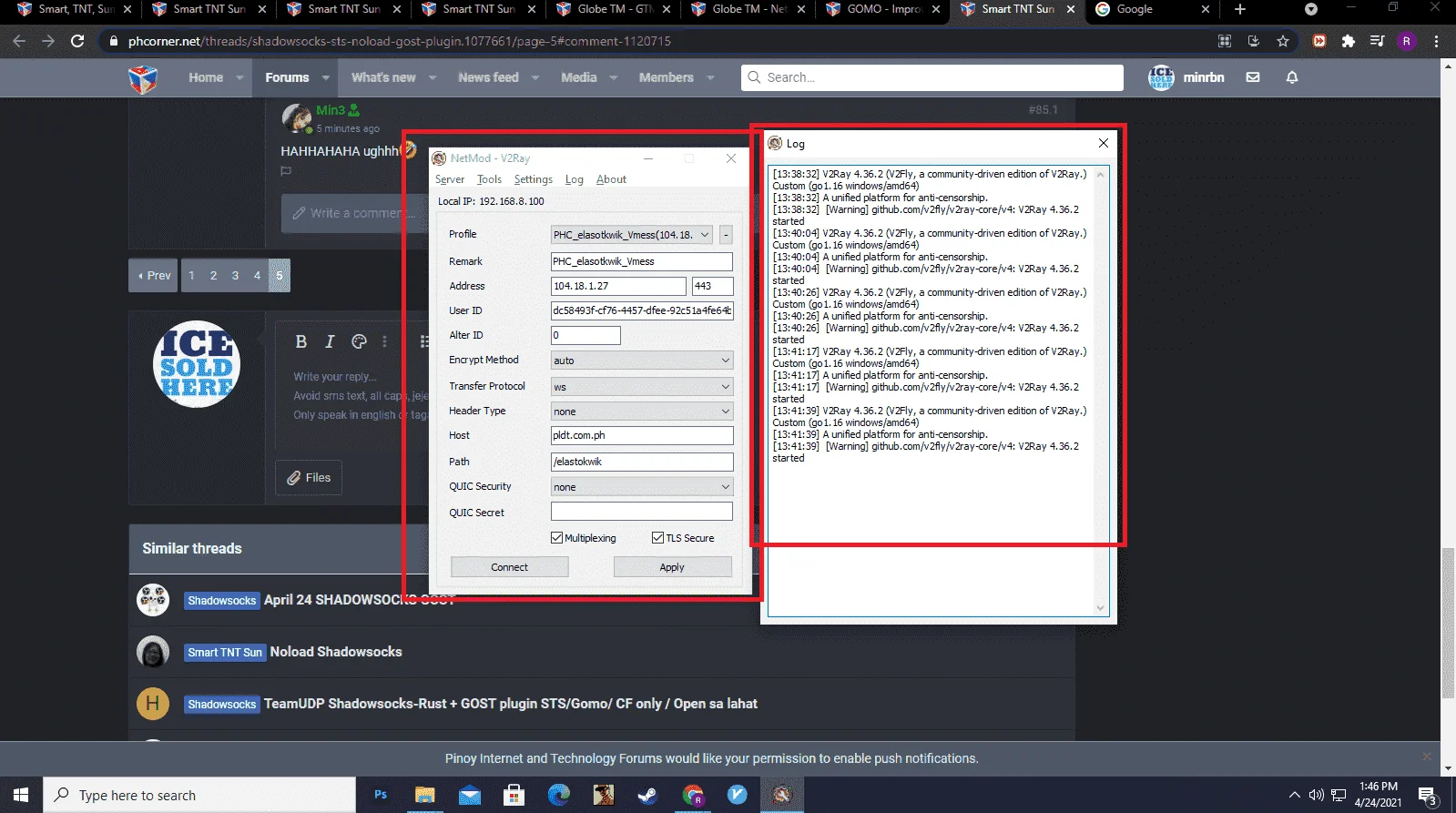Click the Host field showing pldt.com.ph
Screen dimensions: 1456x813
pos(642,435)
